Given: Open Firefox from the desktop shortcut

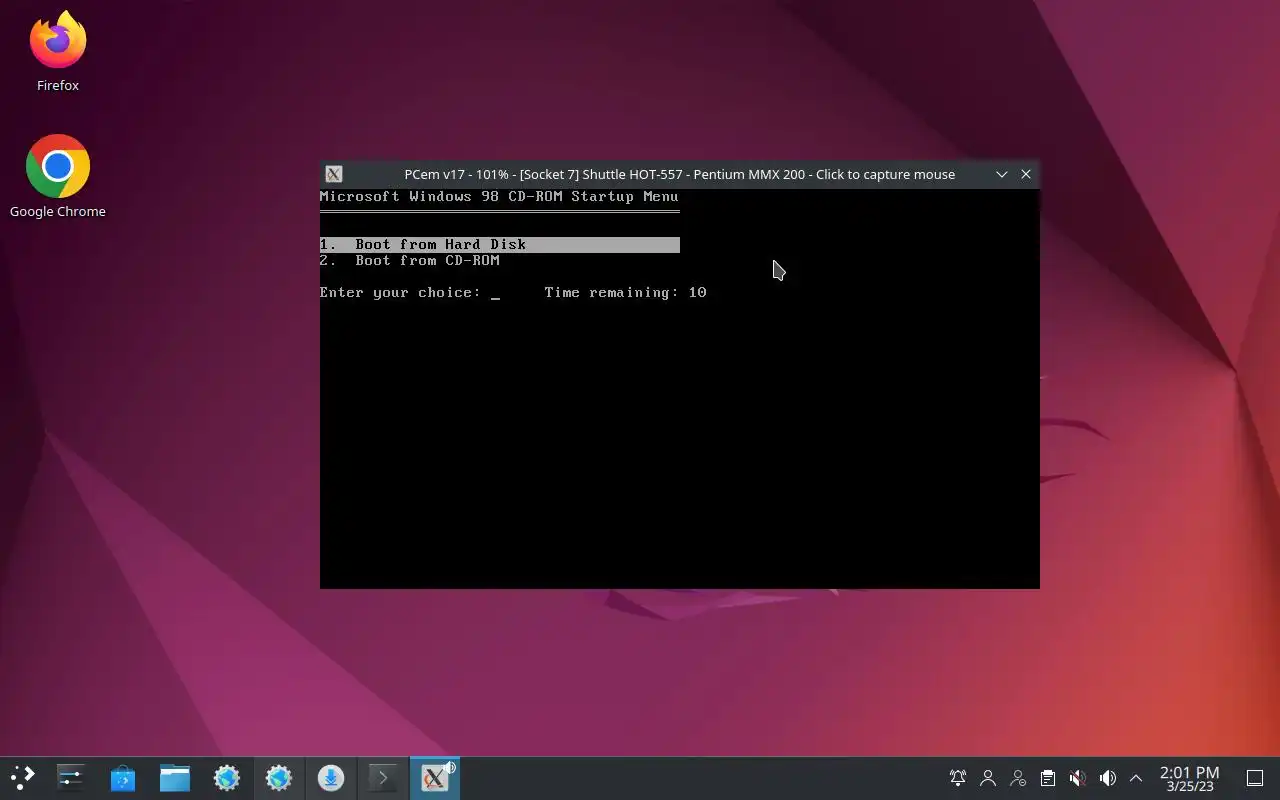Looking at the screenshot, I should (x=58, y=52).
